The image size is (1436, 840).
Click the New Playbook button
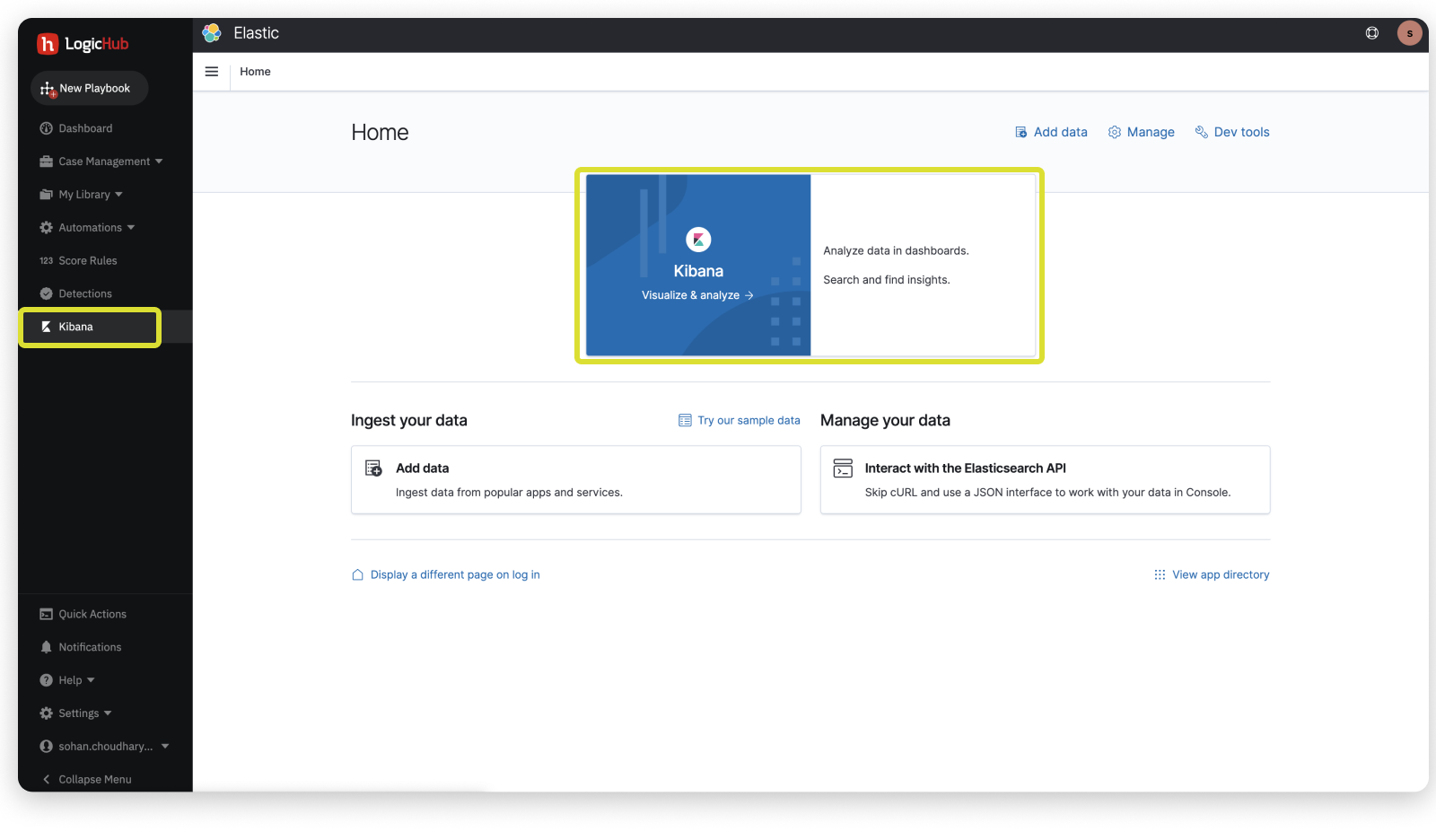90,88
